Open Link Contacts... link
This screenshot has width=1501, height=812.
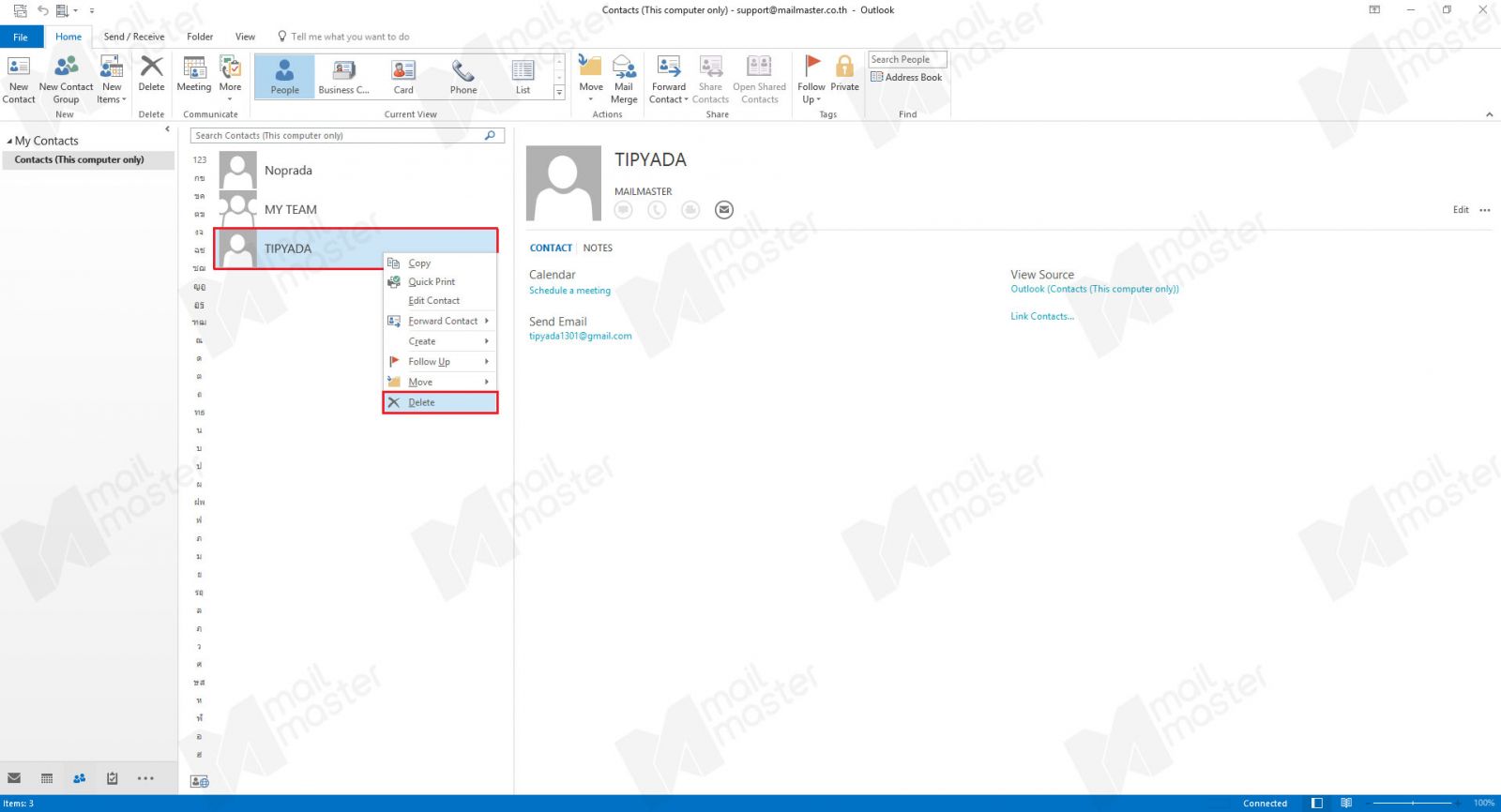[x=1042, y=316]
